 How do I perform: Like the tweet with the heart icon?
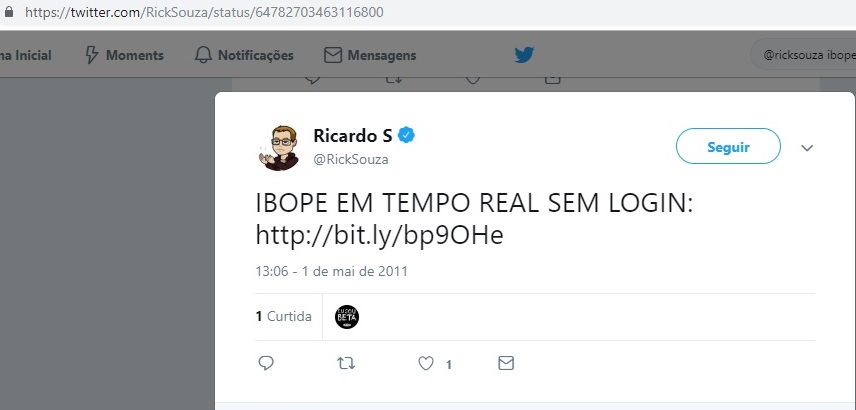[426, 363]
